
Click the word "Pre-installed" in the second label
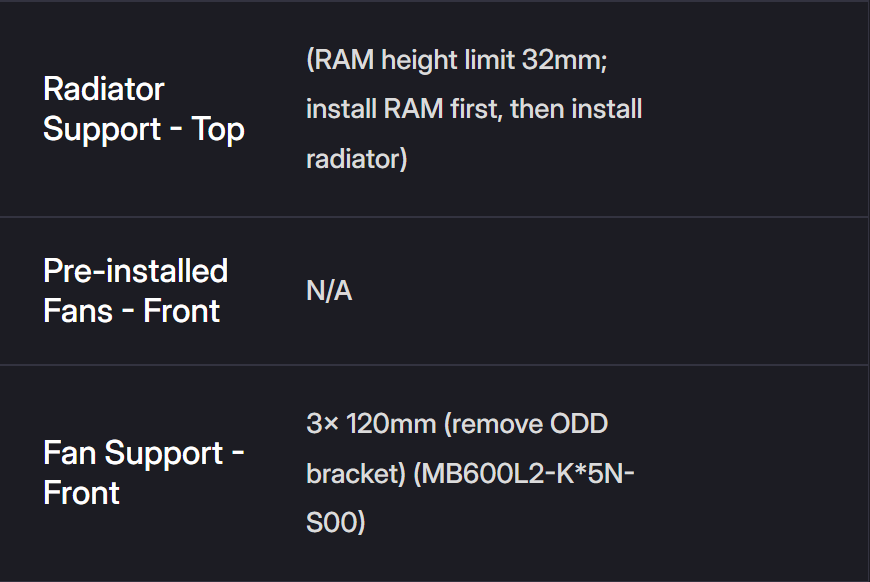pyautogui.click(x=135, y=271)
